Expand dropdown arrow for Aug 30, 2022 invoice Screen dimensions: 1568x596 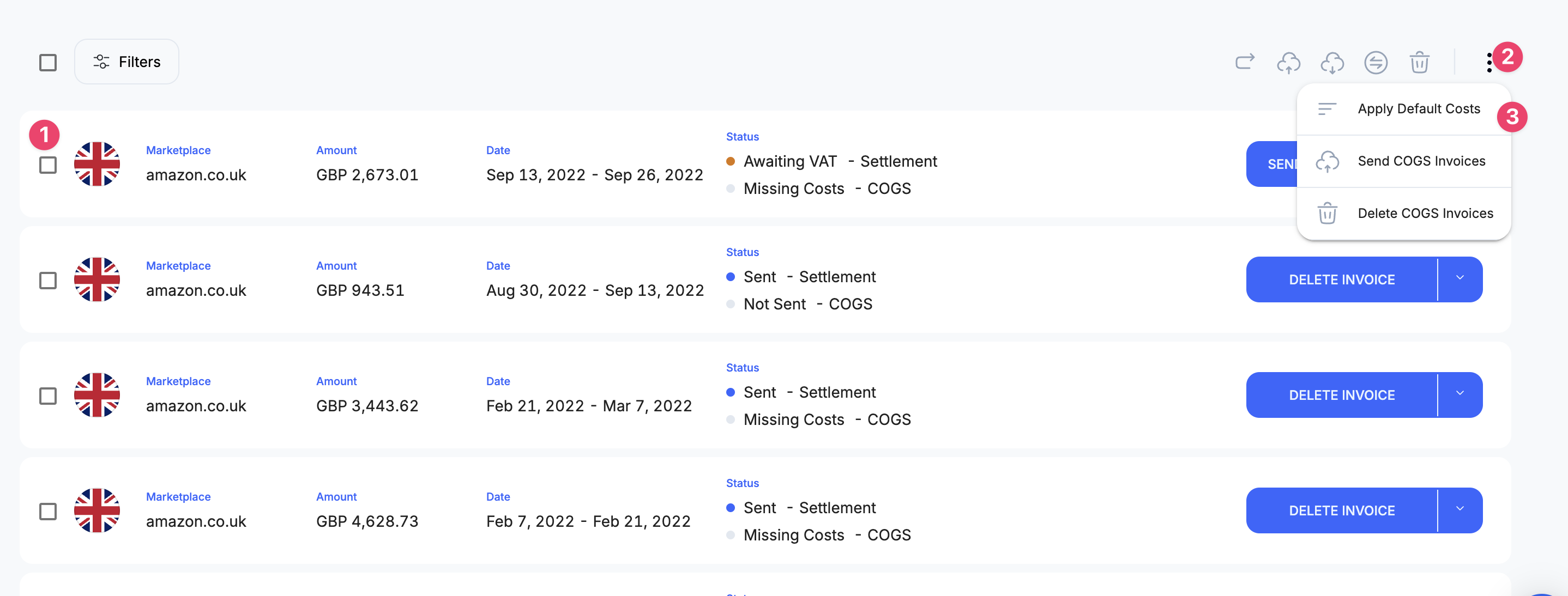coord(1460,278)
